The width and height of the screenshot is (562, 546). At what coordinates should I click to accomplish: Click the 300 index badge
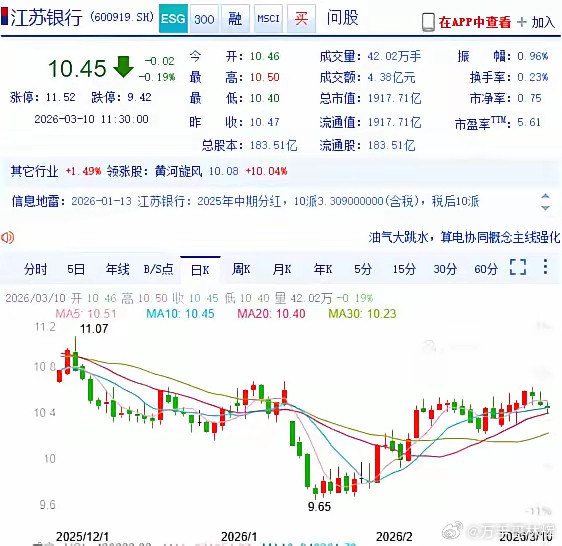(204, 19)
